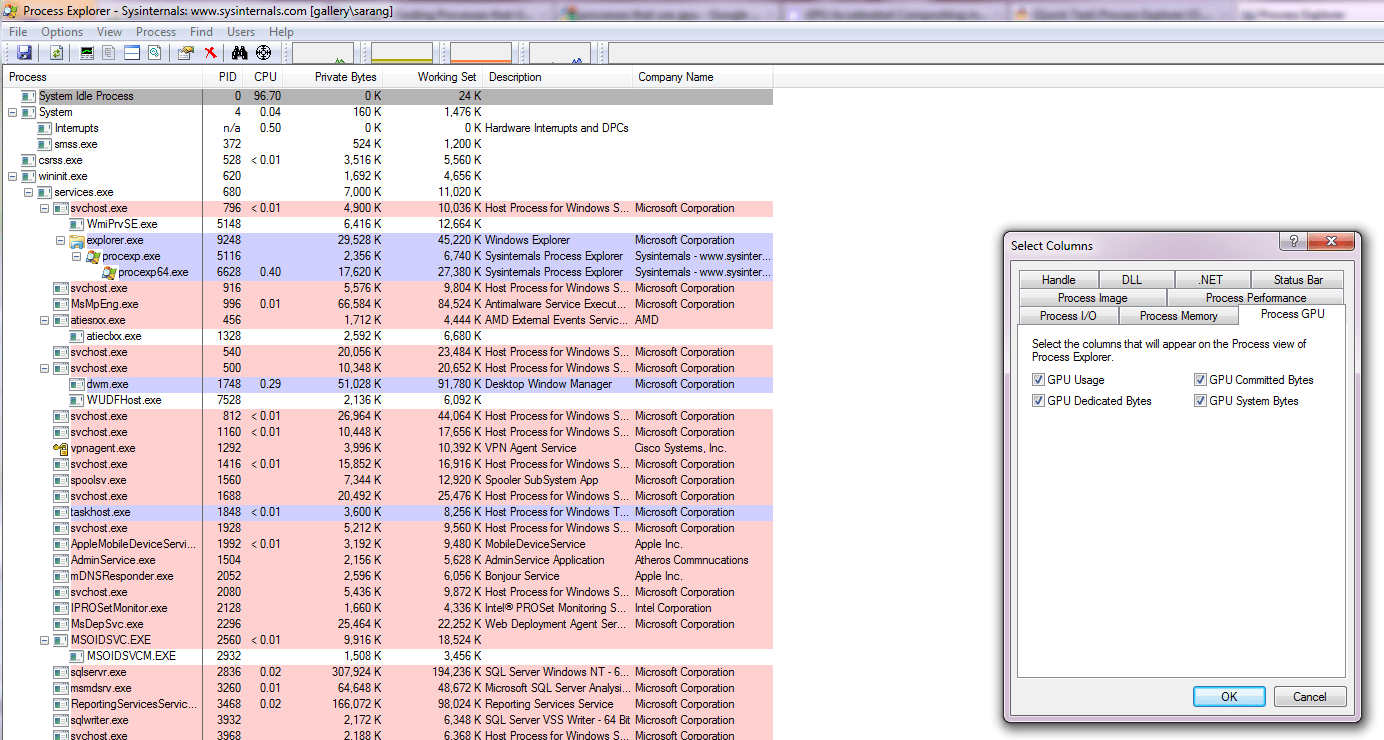1384x740 pixels.
Task: Switch to the Process Performance tab
Action: (x=1256, y=298)
